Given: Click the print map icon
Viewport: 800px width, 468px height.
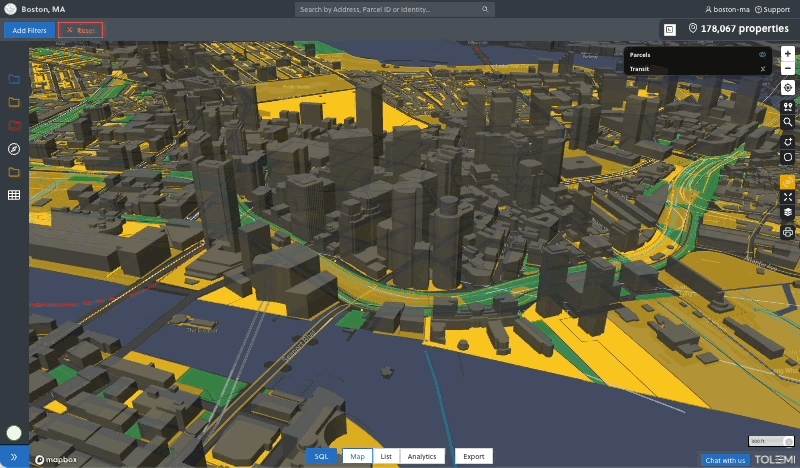Looking at the screenshot, I should click(788, 232).
